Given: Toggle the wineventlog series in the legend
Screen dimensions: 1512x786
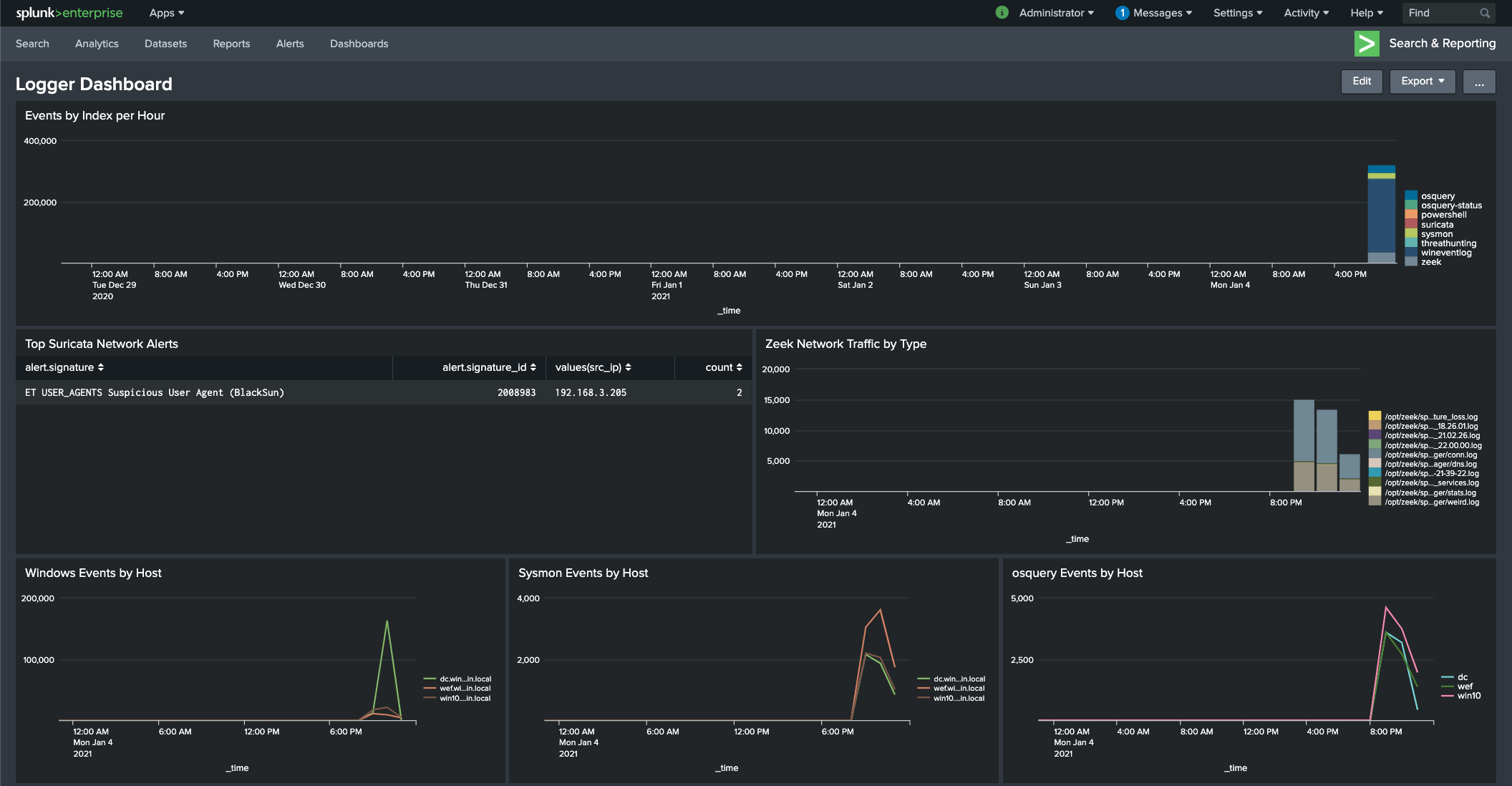Looking at the screenshot, I should coord(1445,253).
